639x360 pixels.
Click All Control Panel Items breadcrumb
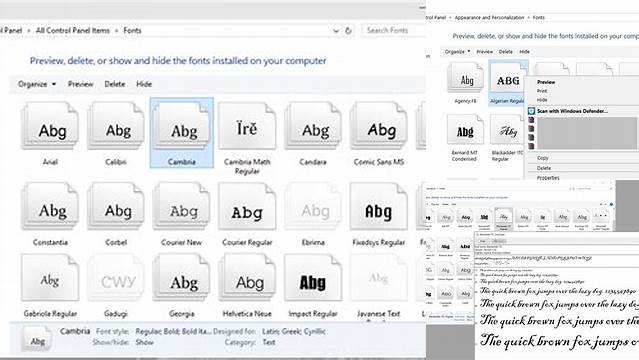73,31
